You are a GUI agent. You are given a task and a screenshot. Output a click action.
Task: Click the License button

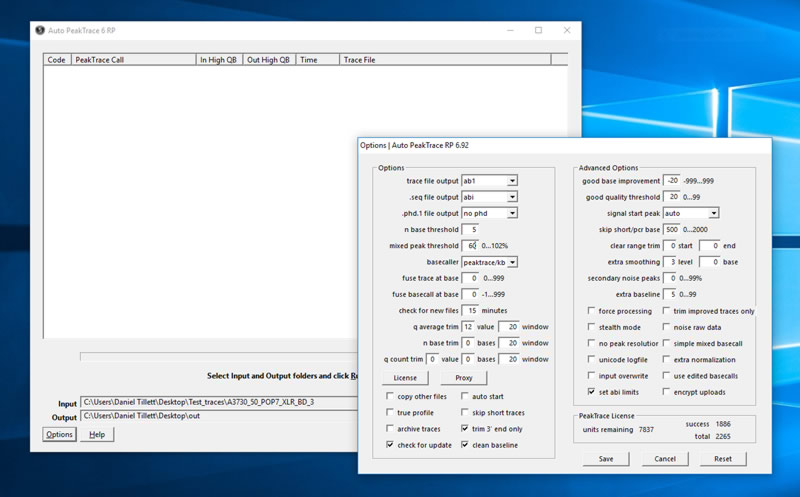click(405, 378)
